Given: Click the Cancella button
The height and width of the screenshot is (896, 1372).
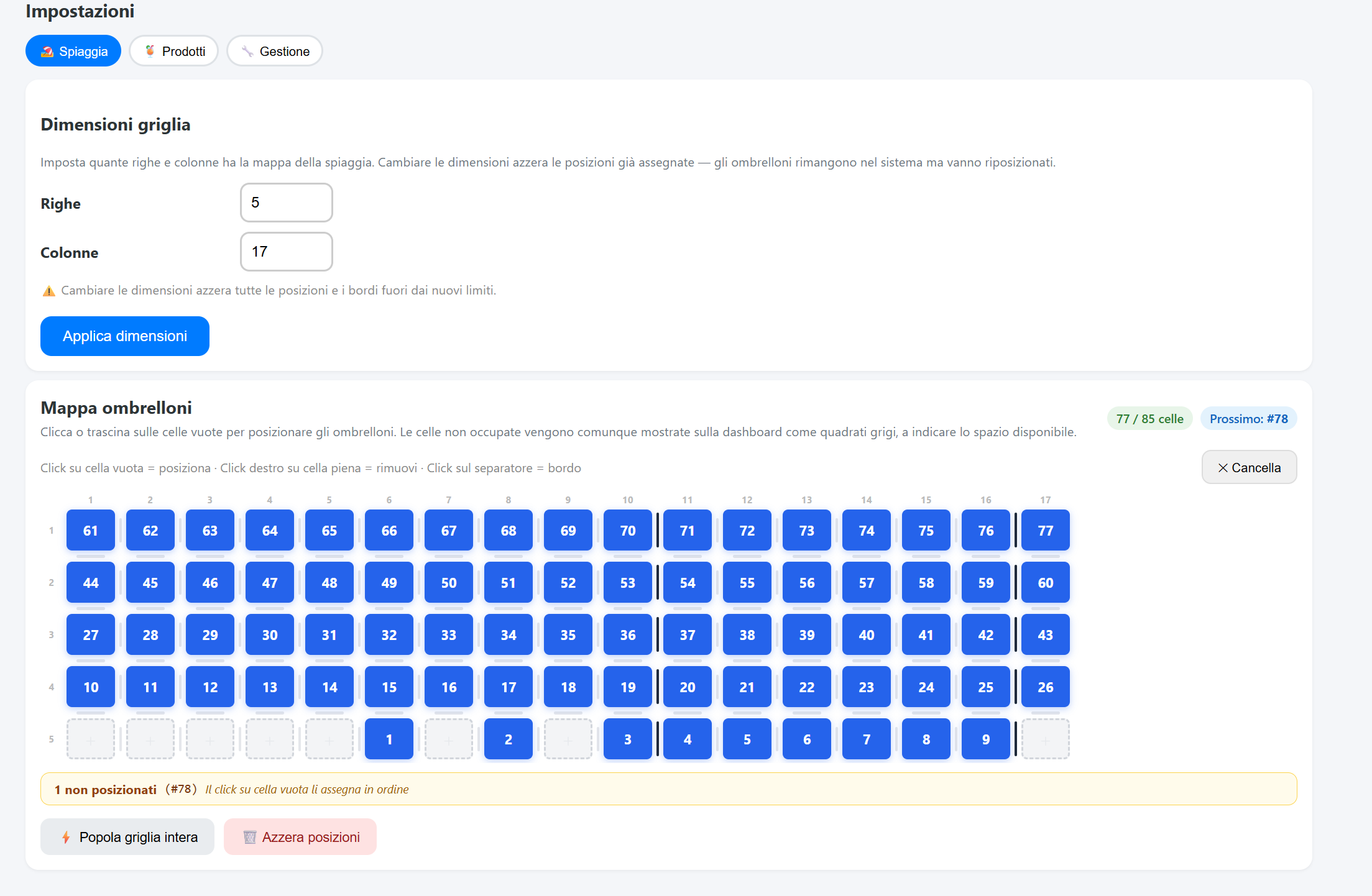Looking at the screenshot, I should [1249, 467].
